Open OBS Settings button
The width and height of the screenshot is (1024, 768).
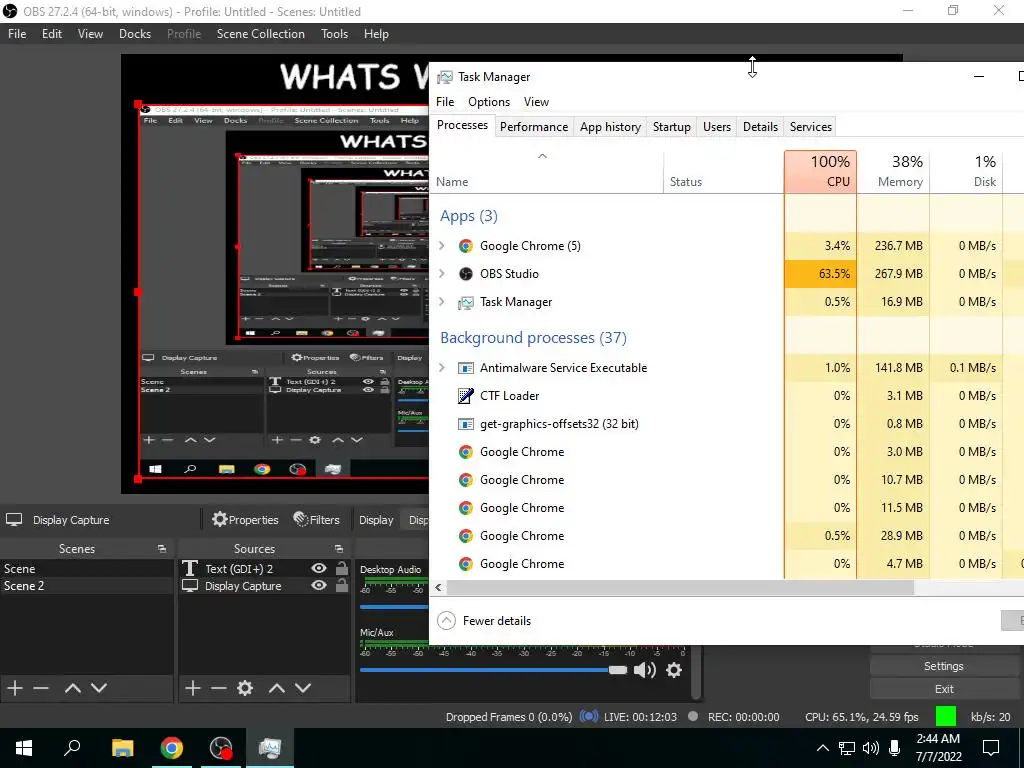pos(944,666)
